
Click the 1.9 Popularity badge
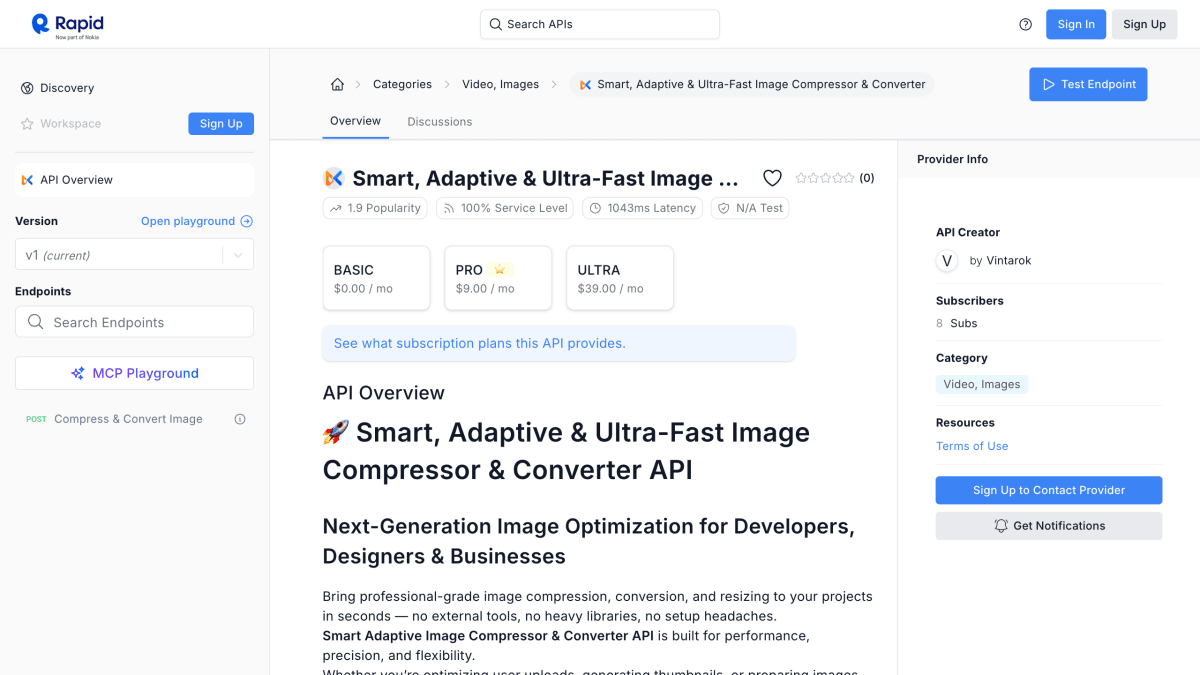click(x=375, y=208)
